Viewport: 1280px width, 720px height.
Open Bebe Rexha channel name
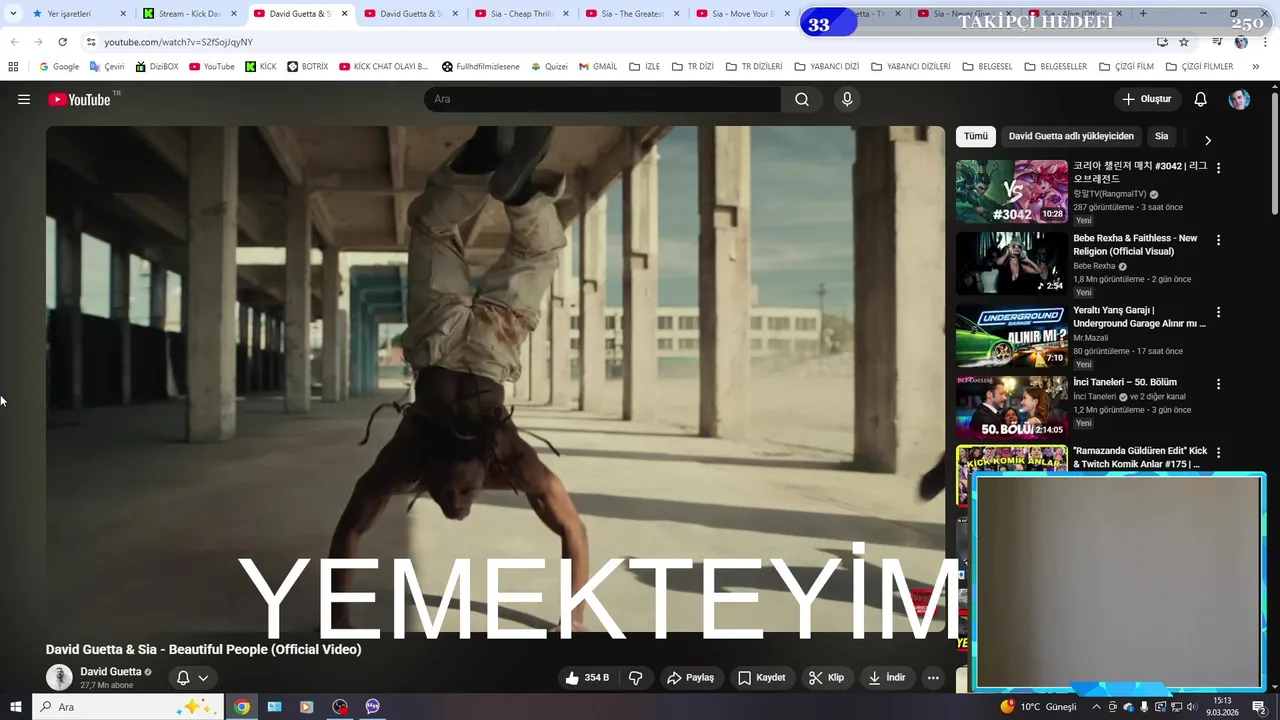coord(1094,266)
